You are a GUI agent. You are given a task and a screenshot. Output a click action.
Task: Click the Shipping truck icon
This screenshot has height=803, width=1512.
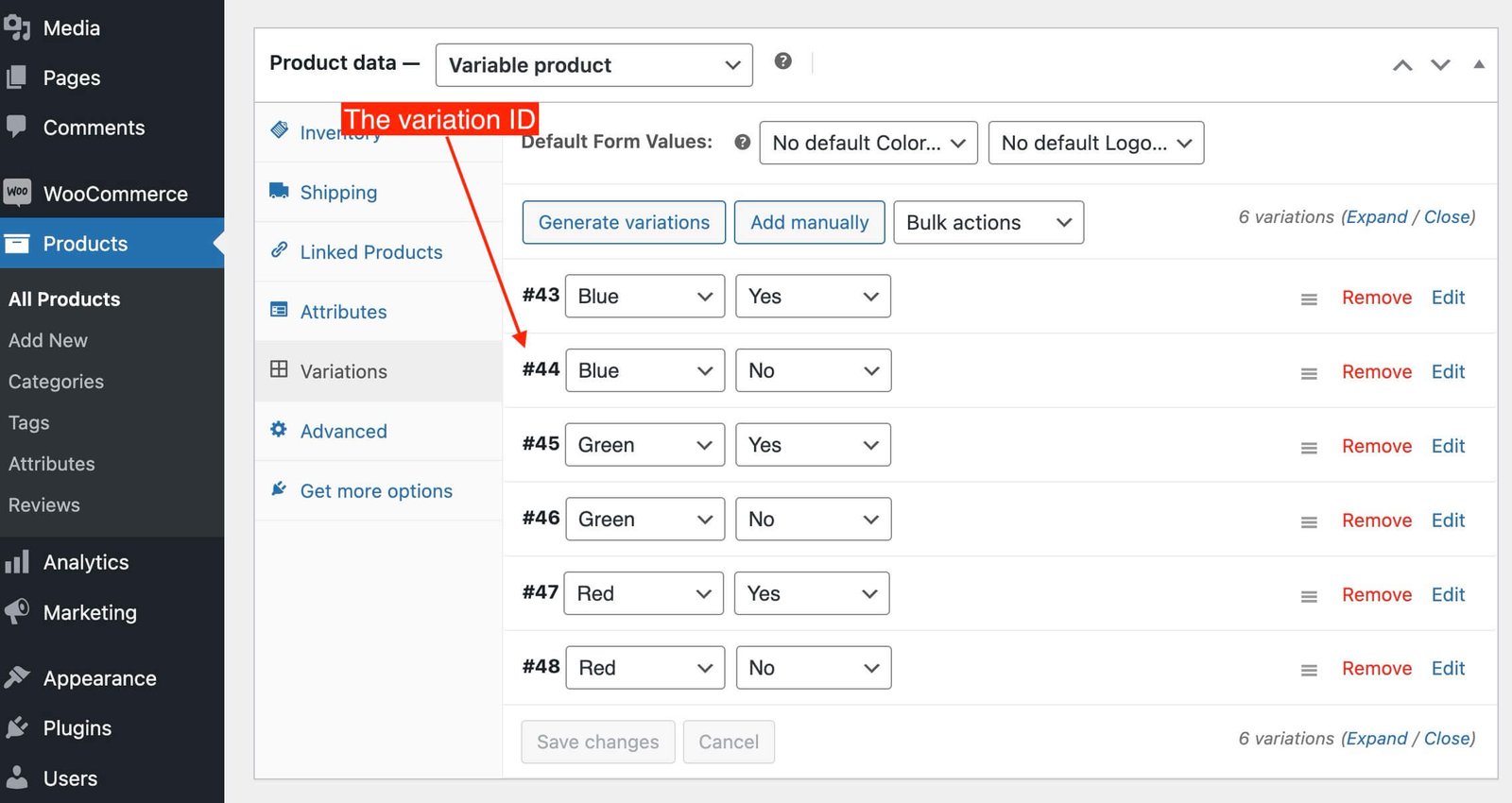click(279, 191)
